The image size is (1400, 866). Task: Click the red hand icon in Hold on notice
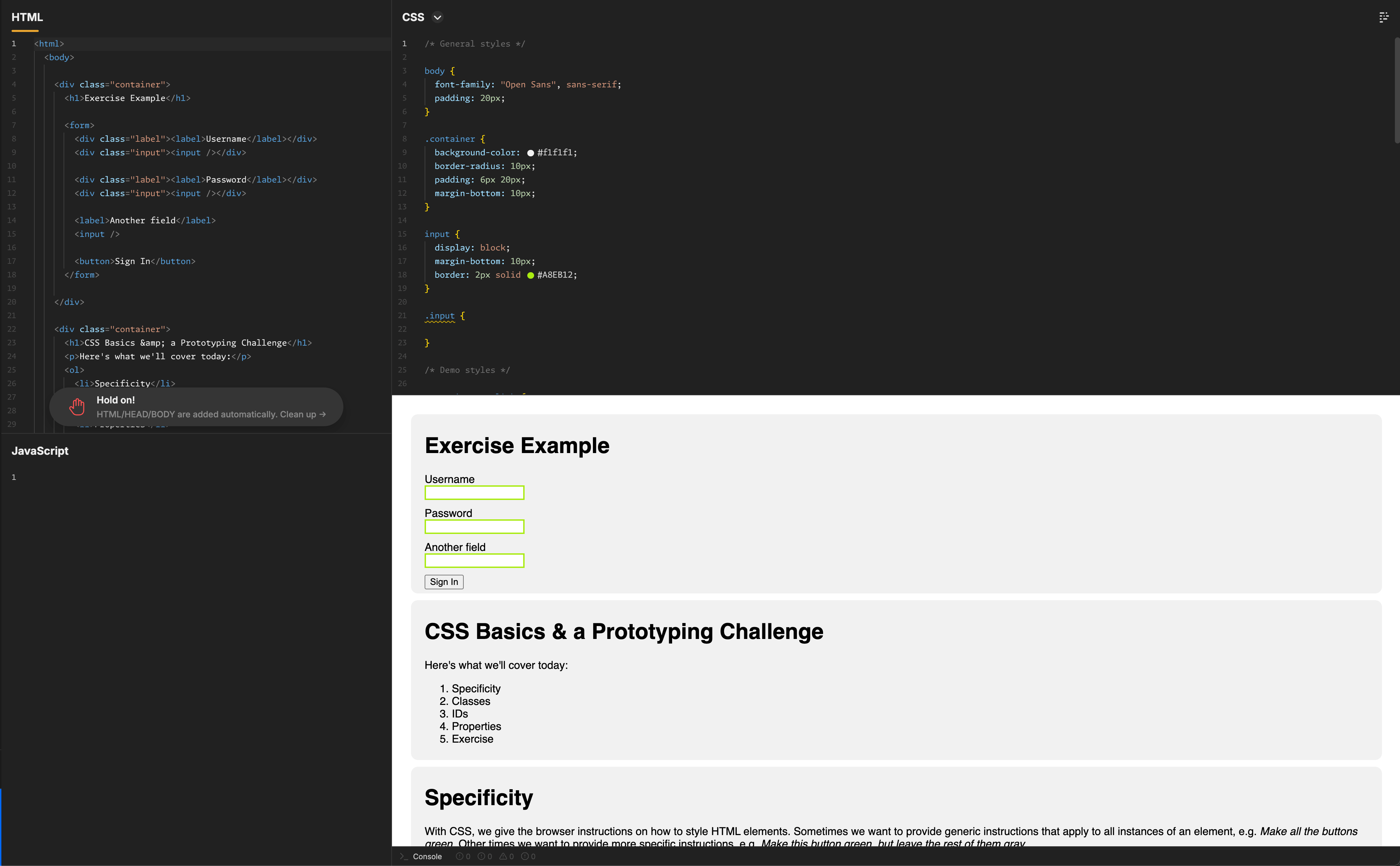[77, 406]
